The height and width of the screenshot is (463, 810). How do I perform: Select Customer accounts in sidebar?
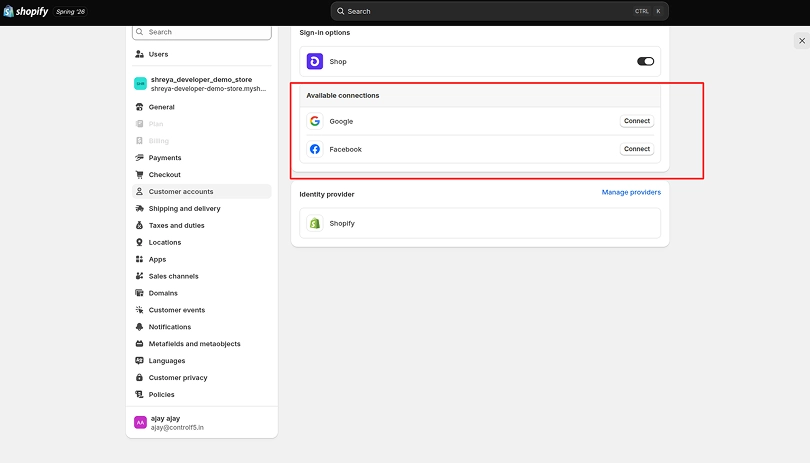201,191
